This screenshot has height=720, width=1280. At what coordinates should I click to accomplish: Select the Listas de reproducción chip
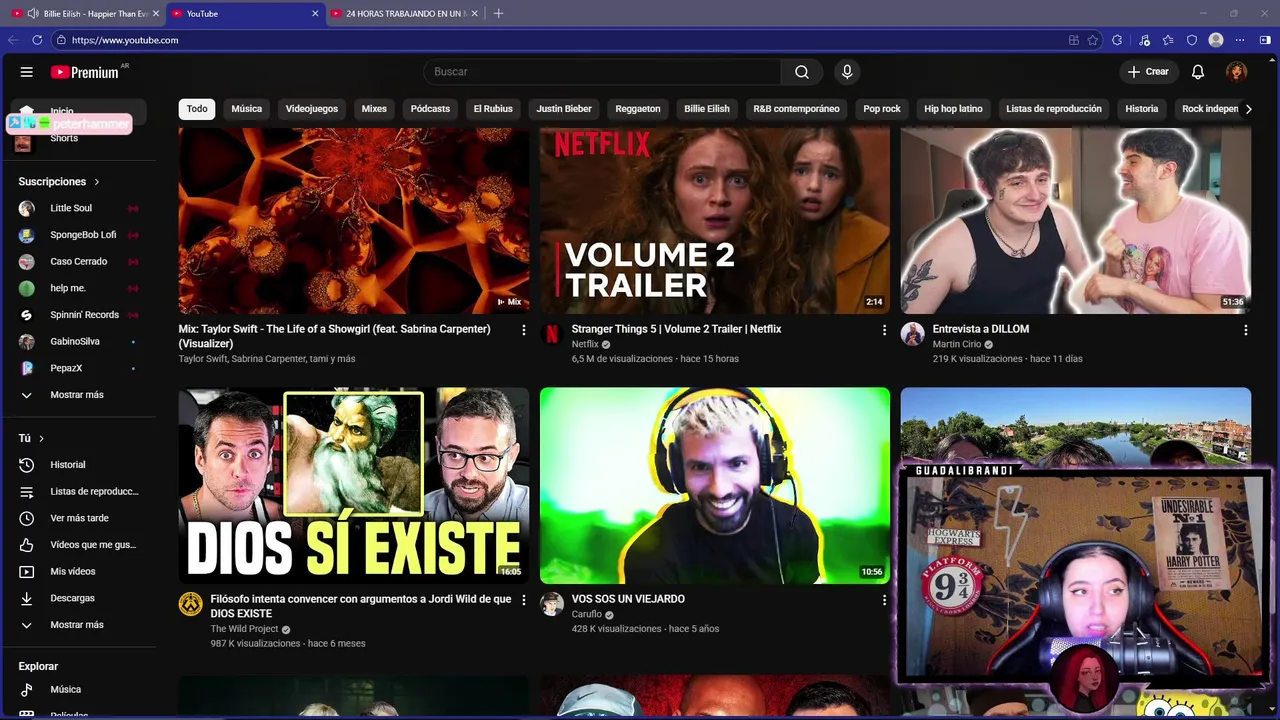pyautogui.click(x=1054, y=109)
